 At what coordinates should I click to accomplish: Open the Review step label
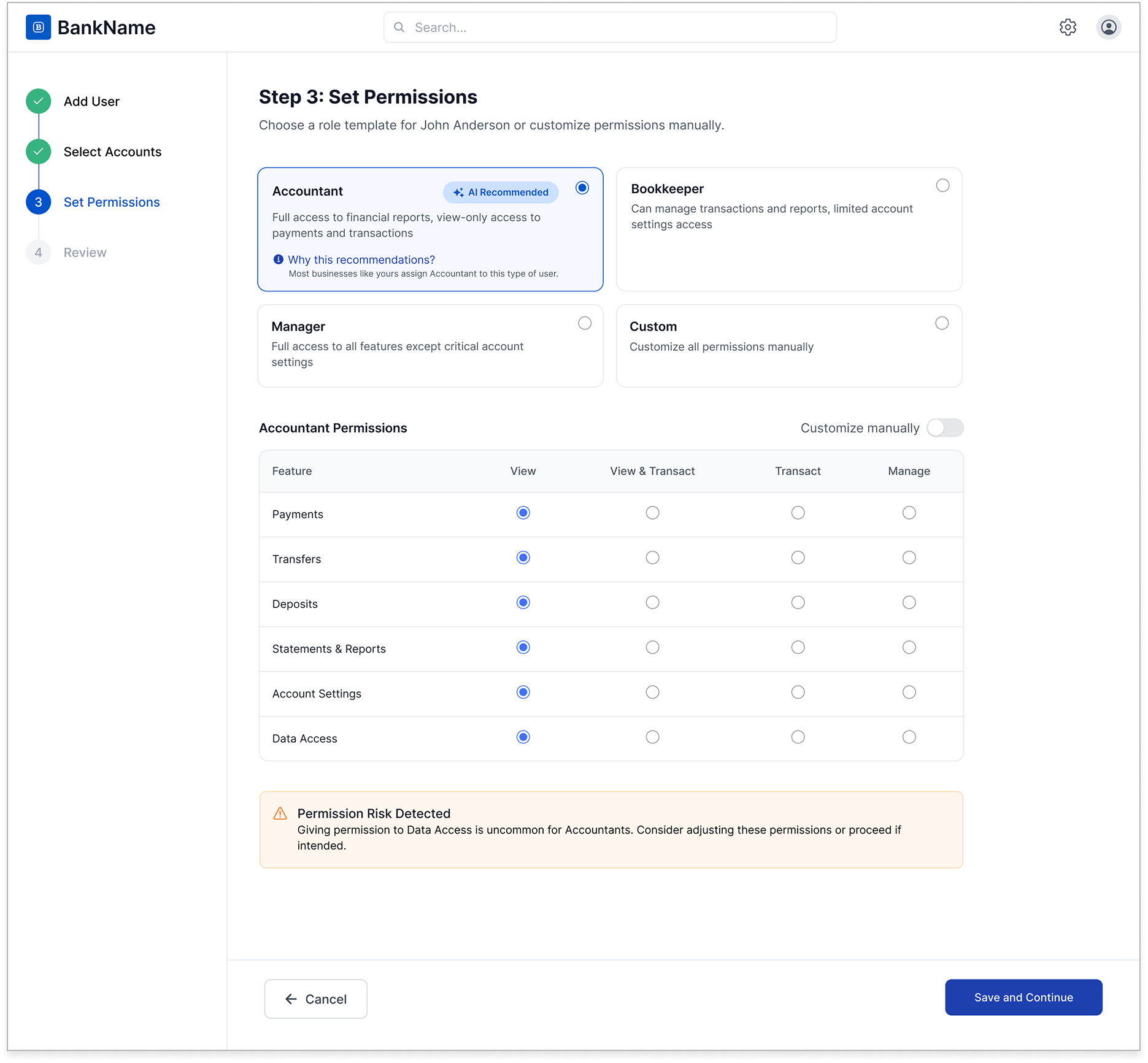[85, 252]
